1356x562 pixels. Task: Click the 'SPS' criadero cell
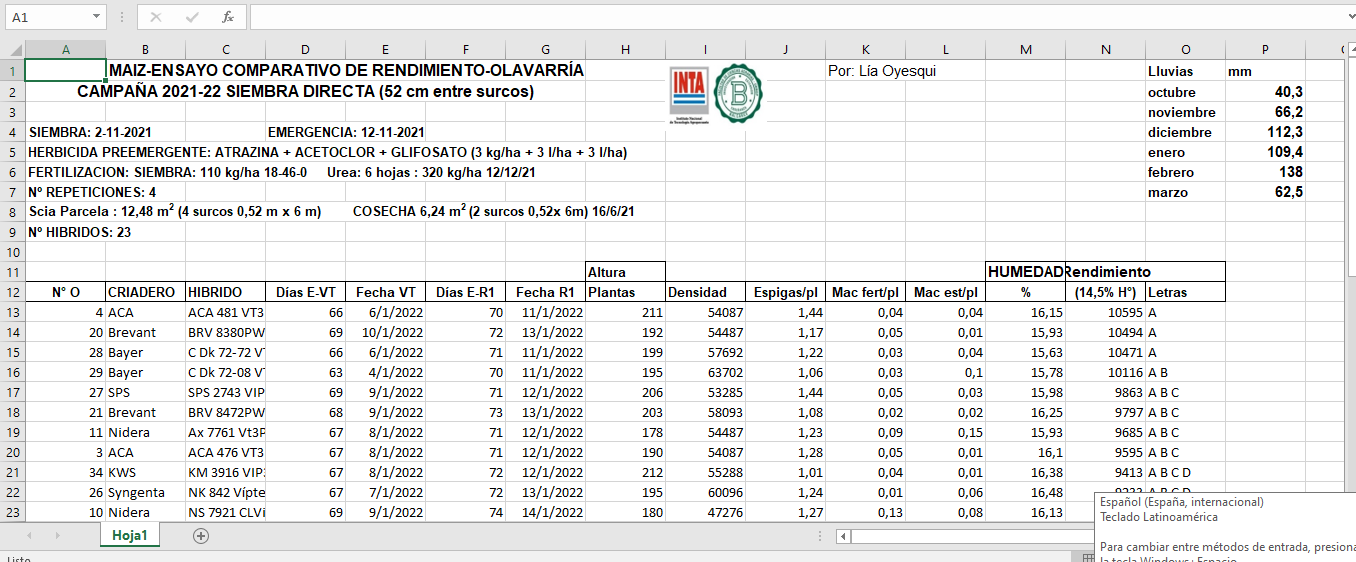(x=145, y=392)
